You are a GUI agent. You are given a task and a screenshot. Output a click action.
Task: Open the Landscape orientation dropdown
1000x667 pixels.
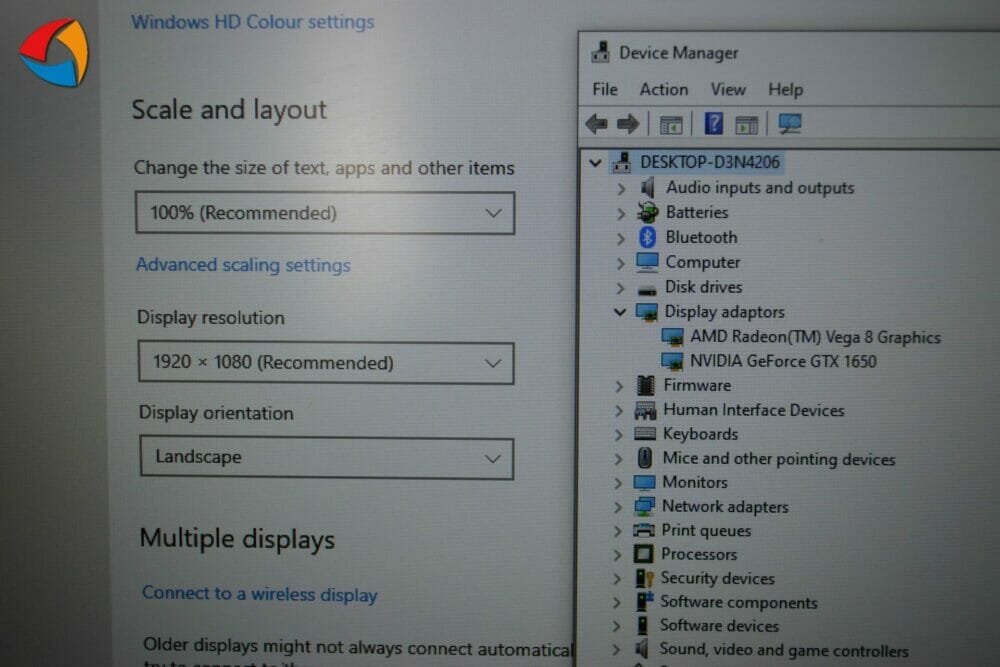pyautogui.click(x=327, y=458)
